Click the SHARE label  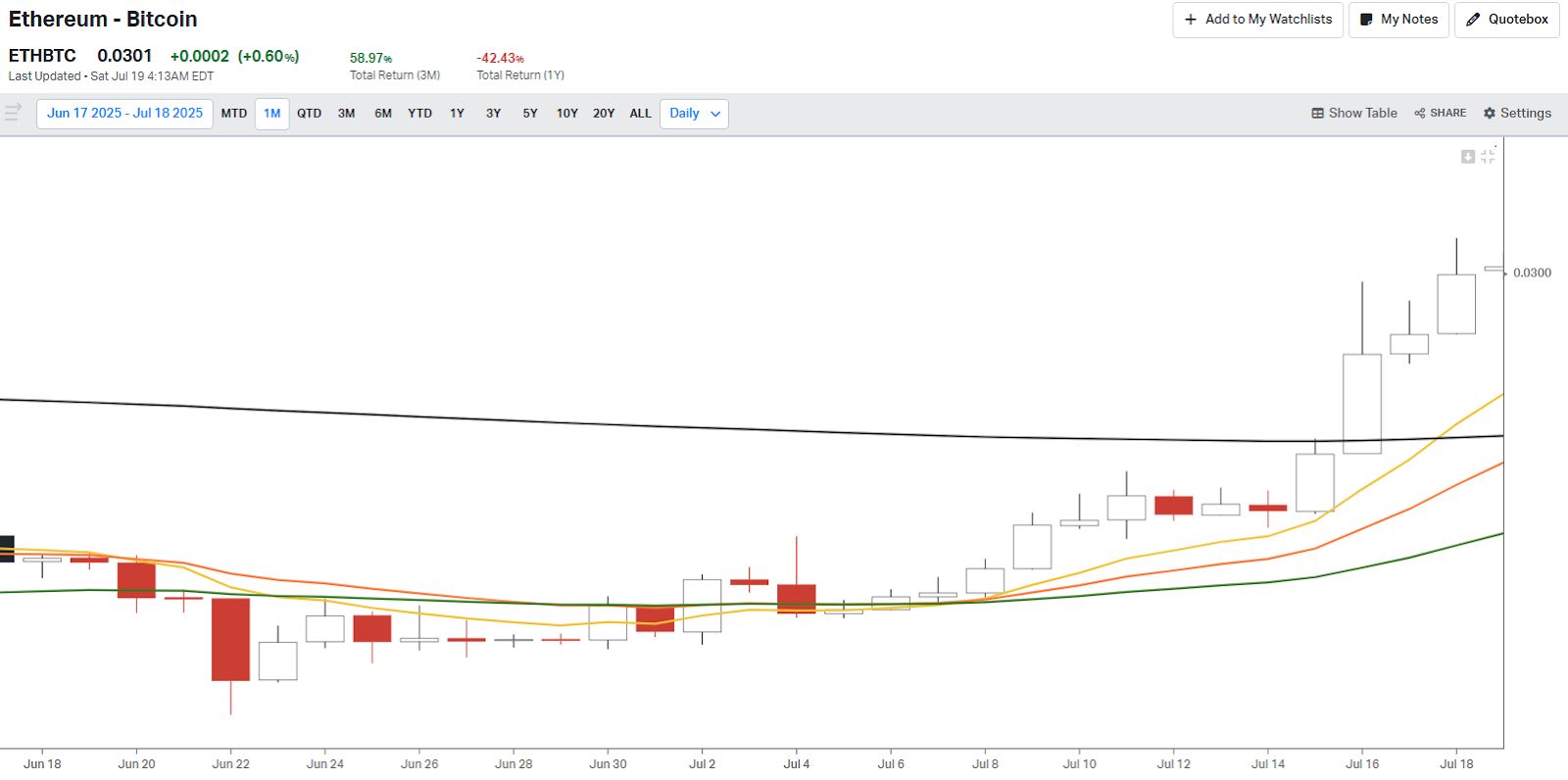[x=1448, y=114]
